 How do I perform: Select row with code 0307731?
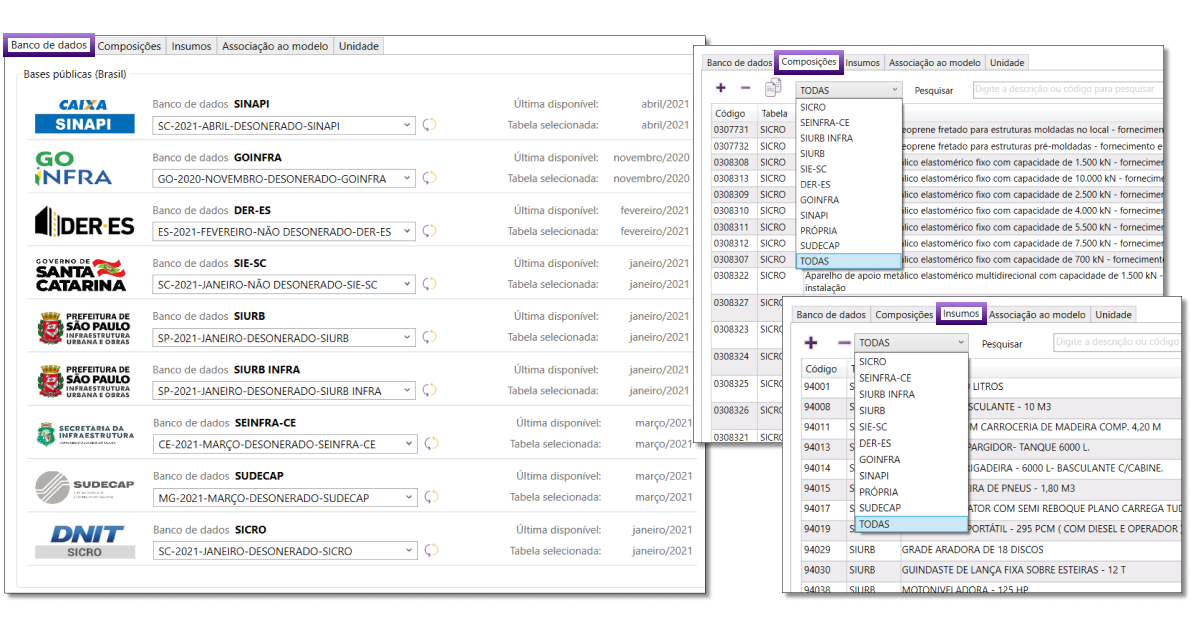[x=937, y=130]
